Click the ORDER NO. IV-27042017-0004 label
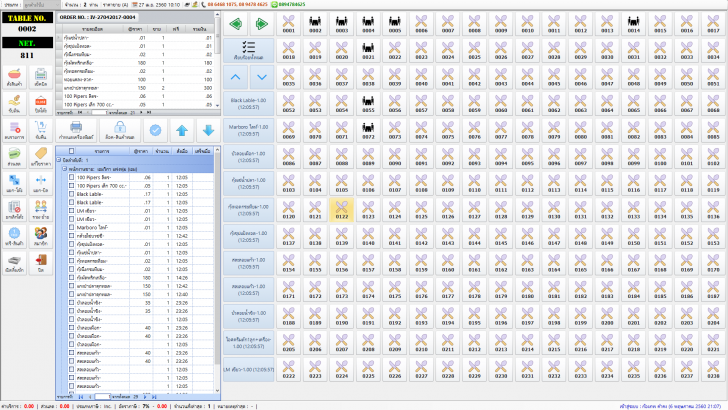 [98, 17]
